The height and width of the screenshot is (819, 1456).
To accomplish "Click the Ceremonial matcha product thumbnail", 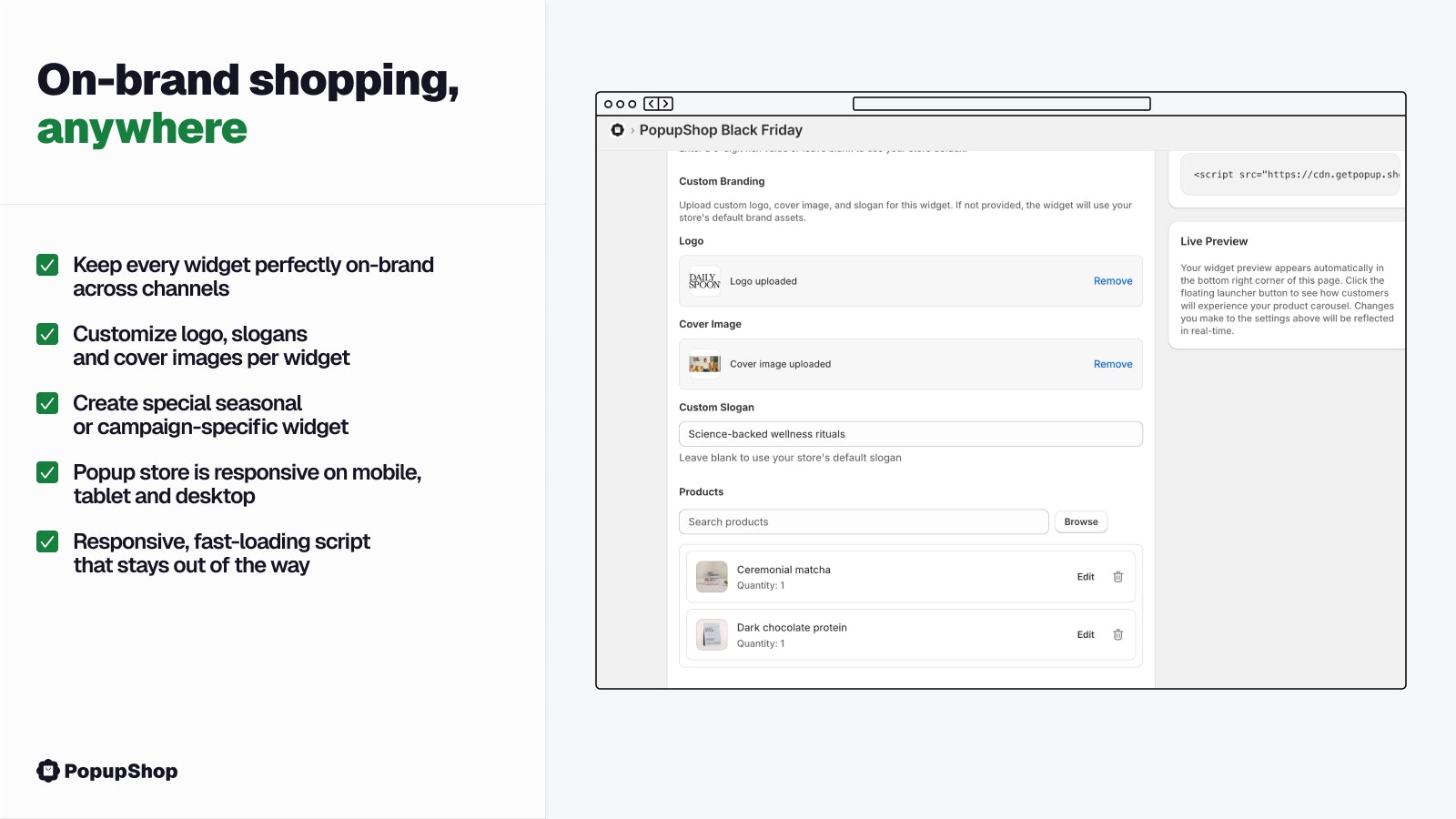I will pyautogui.click(x=712, y=576).
